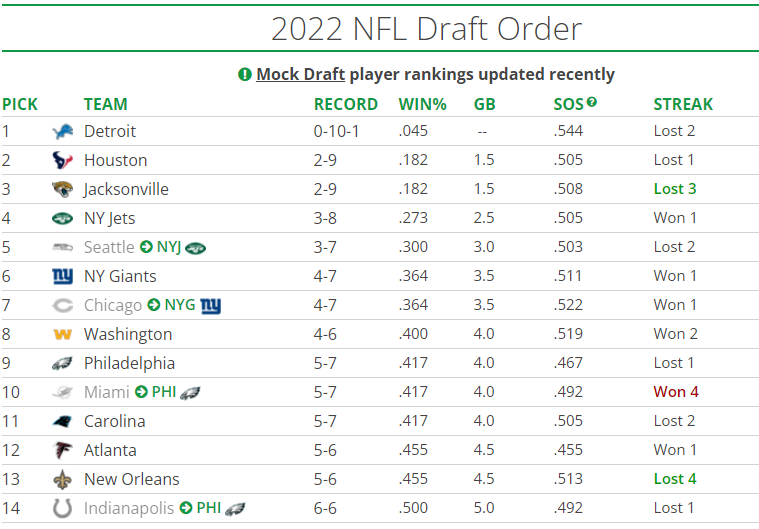Image resolution: width=759 pixels, height=529 pixels.
Task: Click the Jacksonville Jaguars logo icon
Action: pyautogui.click(x=63, y=190)
